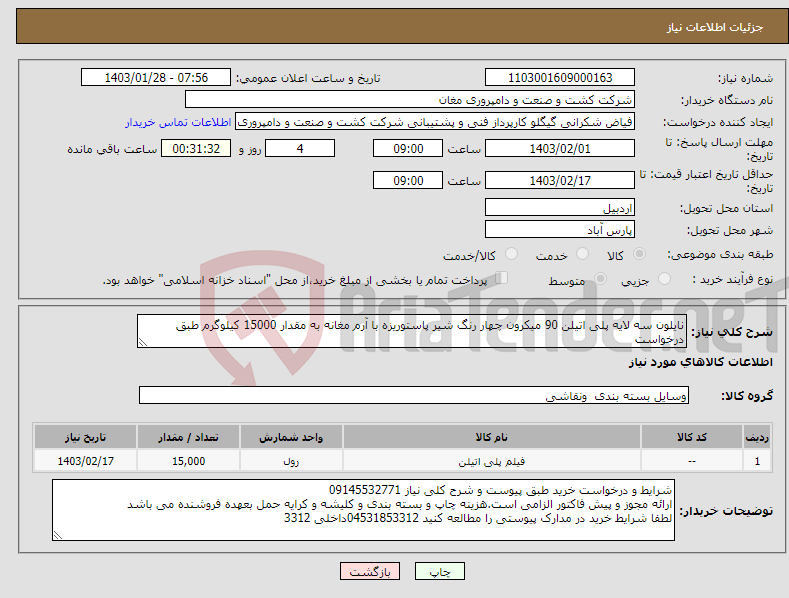Click the label شماره نیاز
Image resolution: width=789 pixels, height=598 pixels.
tap(745, 79)
